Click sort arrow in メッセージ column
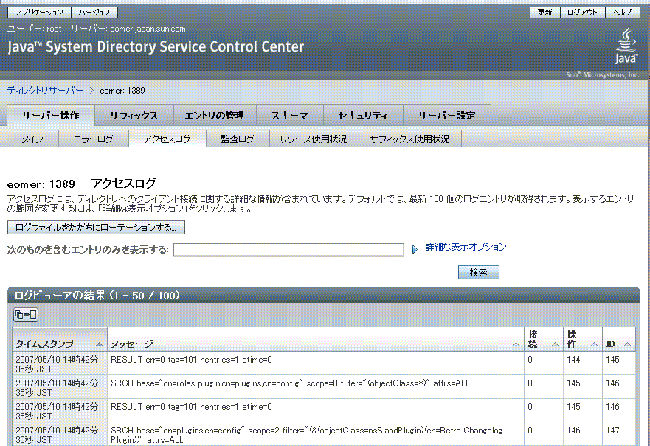 pos(516,344)
